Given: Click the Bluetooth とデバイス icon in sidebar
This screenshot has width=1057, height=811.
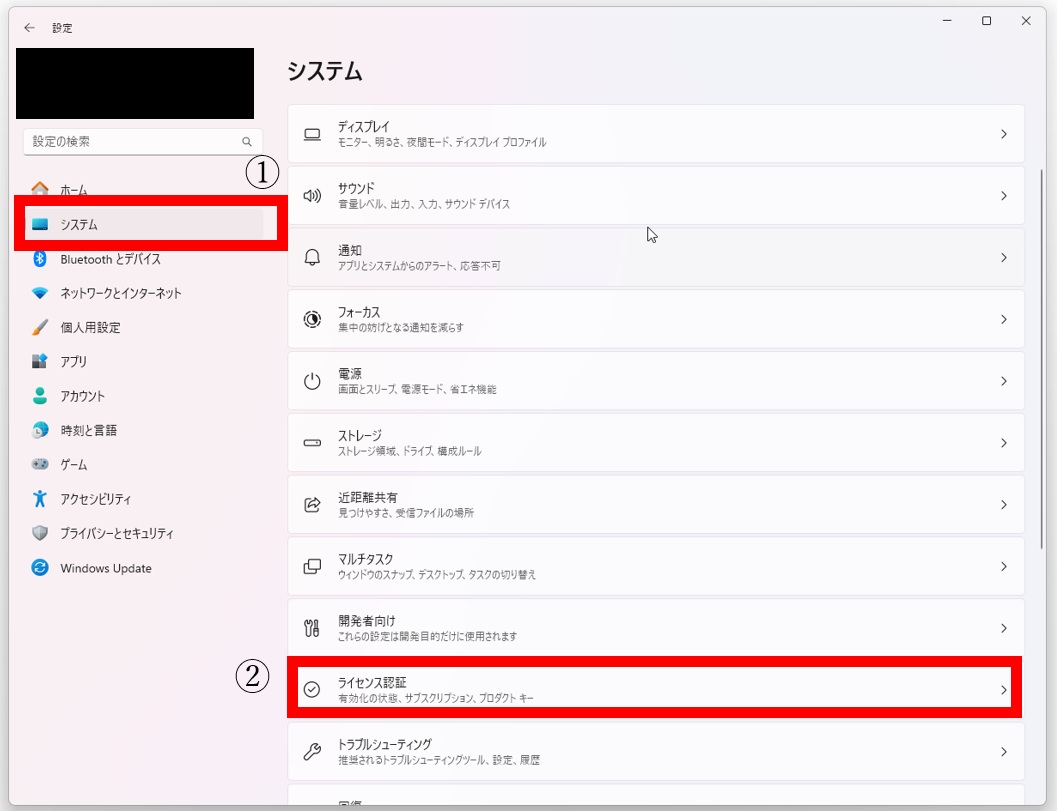Looking at the screenshot, I should [40, 259].
